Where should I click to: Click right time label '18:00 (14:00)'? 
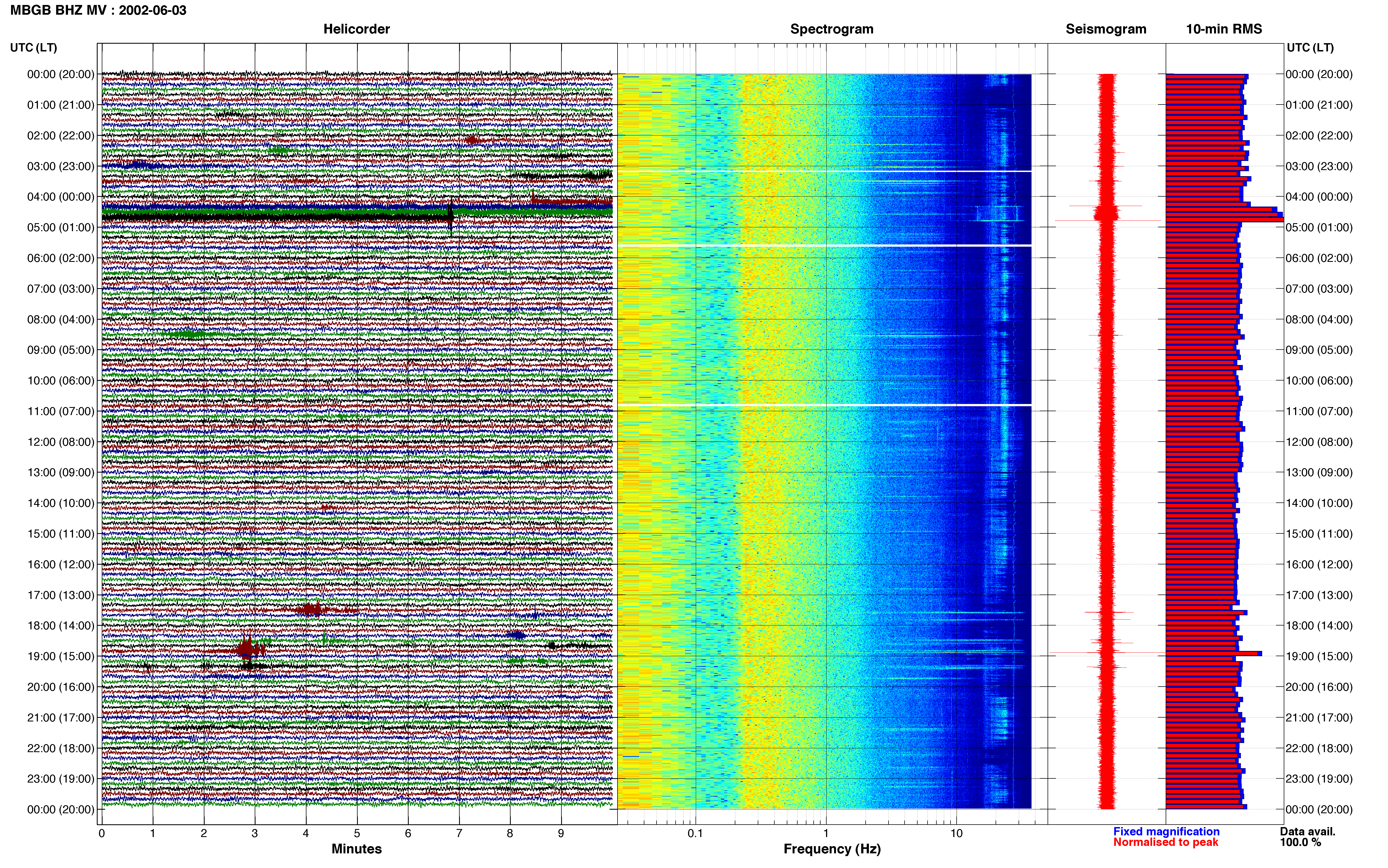click(x=1319, y=626)
